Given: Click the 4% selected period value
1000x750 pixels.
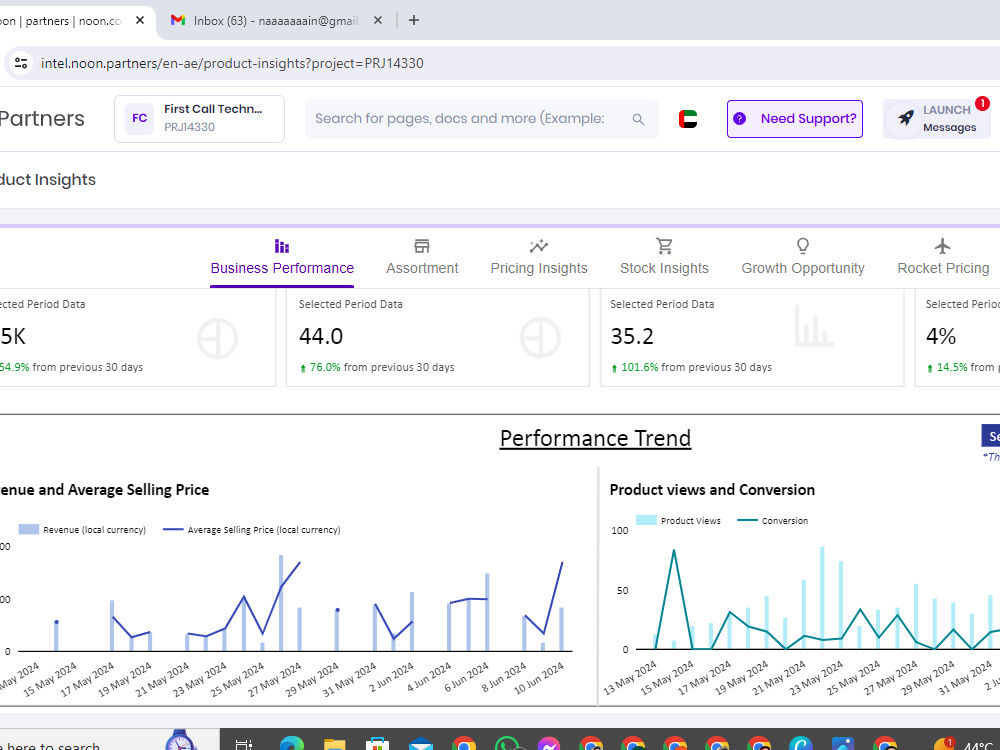Looking at the screenshot, I should [x=941, y=336].
